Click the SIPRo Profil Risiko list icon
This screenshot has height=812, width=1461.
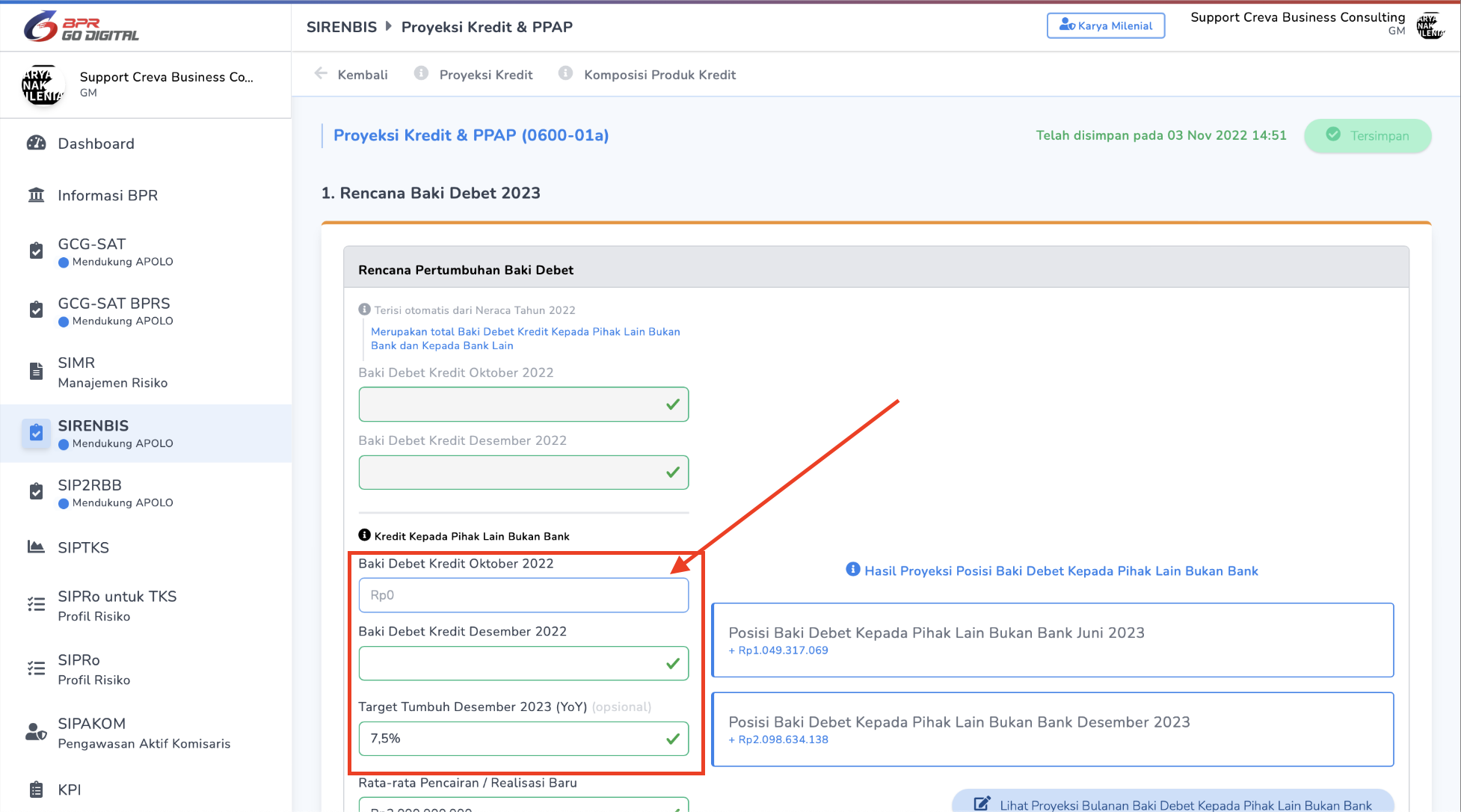(36, 668)
